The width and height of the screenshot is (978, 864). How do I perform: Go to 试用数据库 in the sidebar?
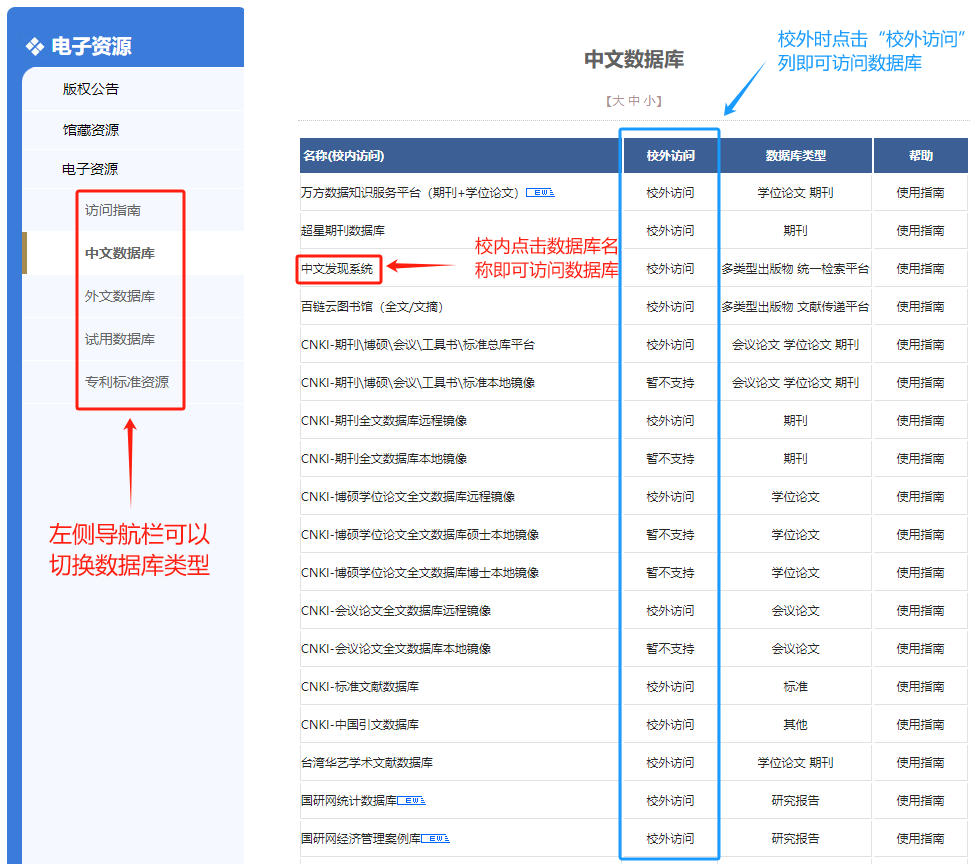pyautogui.click(x=120, y=340)
